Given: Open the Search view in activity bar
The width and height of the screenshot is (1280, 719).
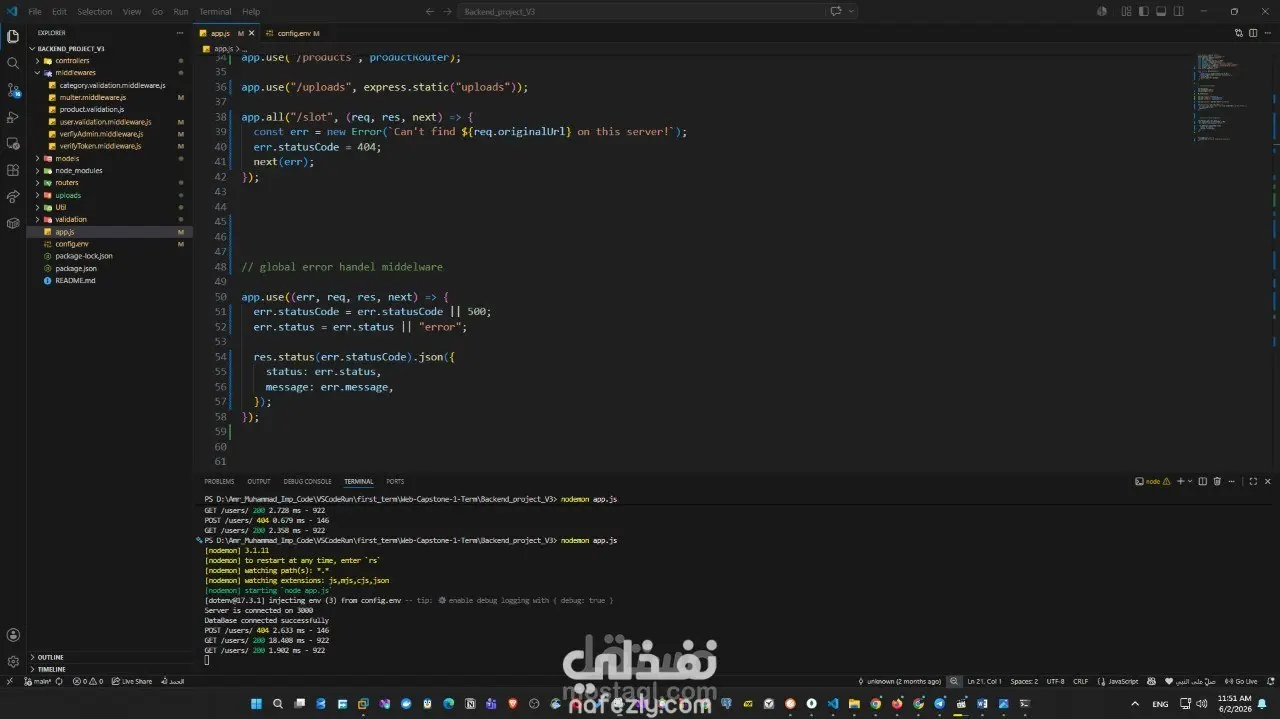Looking at the screenshot, I should [13, 63].
